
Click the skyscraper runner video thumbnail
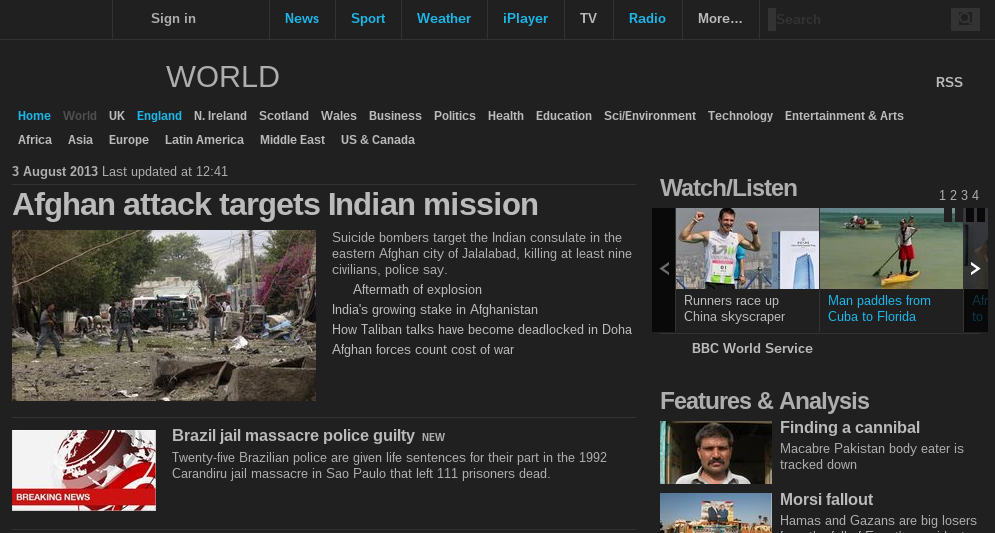pyautogui.click(x=747, y=249)
